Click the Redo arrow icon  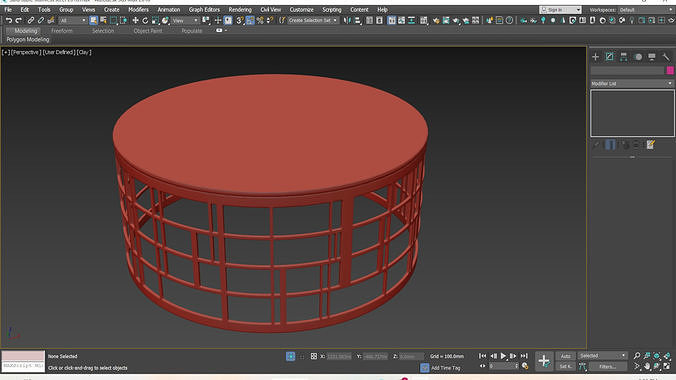point(19,20)
